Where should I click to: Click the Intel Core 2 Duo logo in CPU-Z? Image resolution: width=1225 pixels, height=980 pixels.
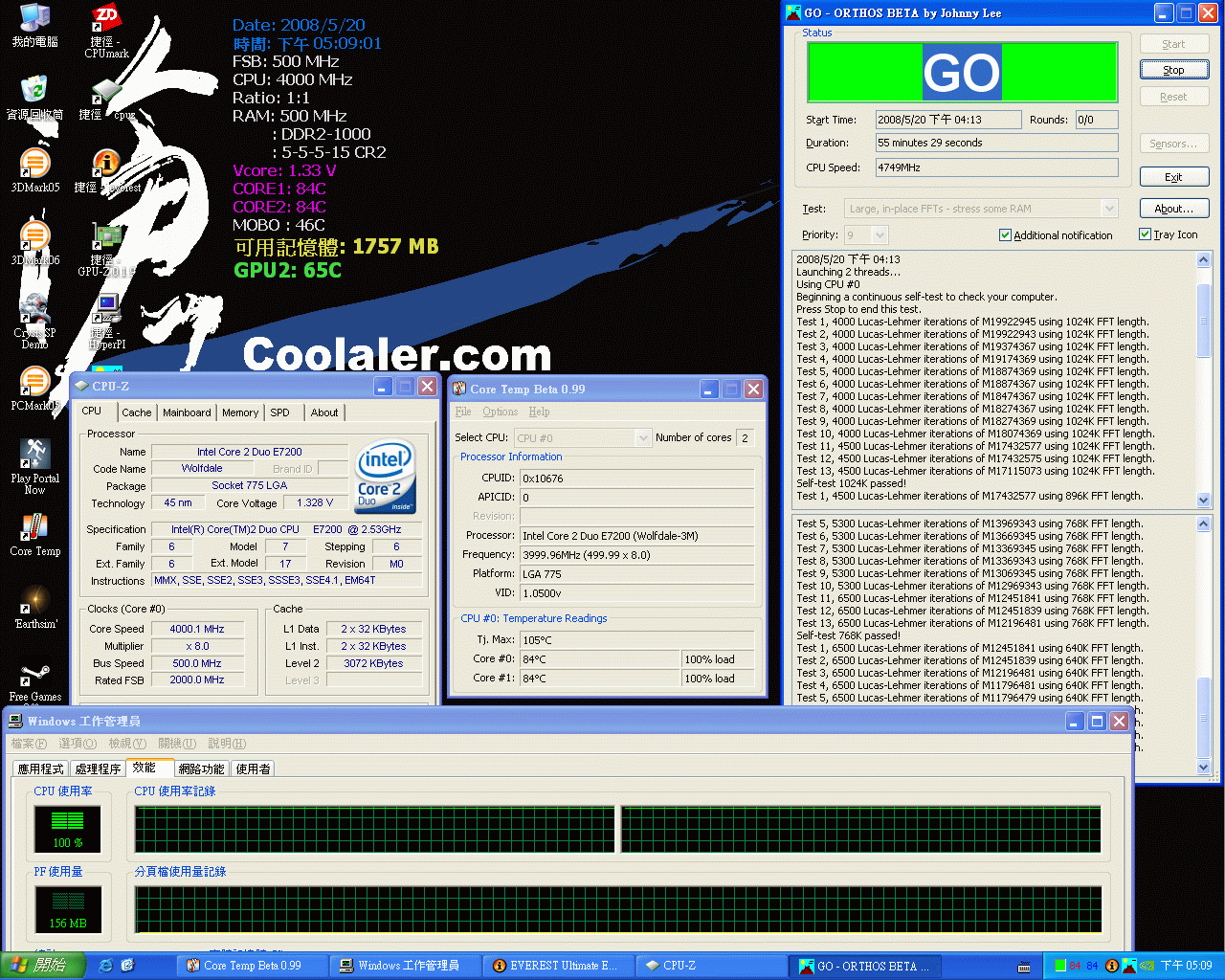point(385,477)
